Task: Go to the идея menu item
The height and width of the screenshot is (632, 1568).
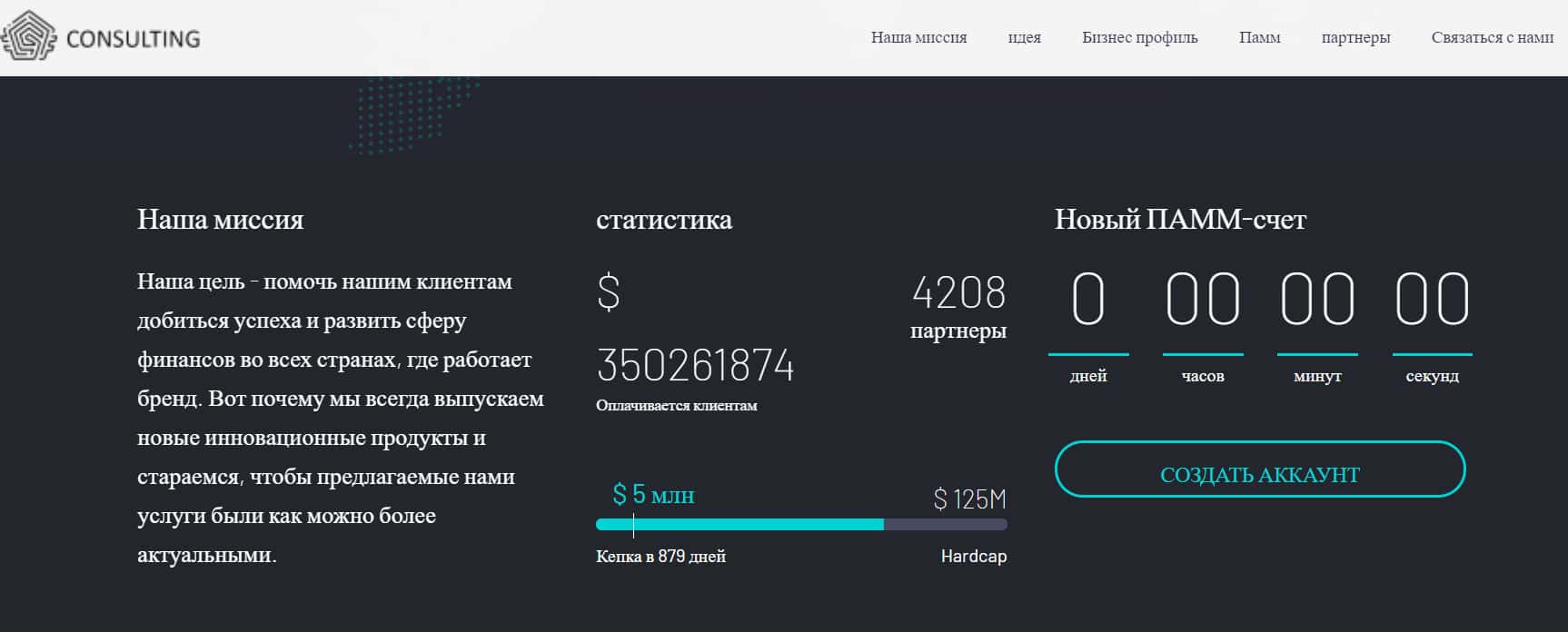Action: coord(1024,37)
